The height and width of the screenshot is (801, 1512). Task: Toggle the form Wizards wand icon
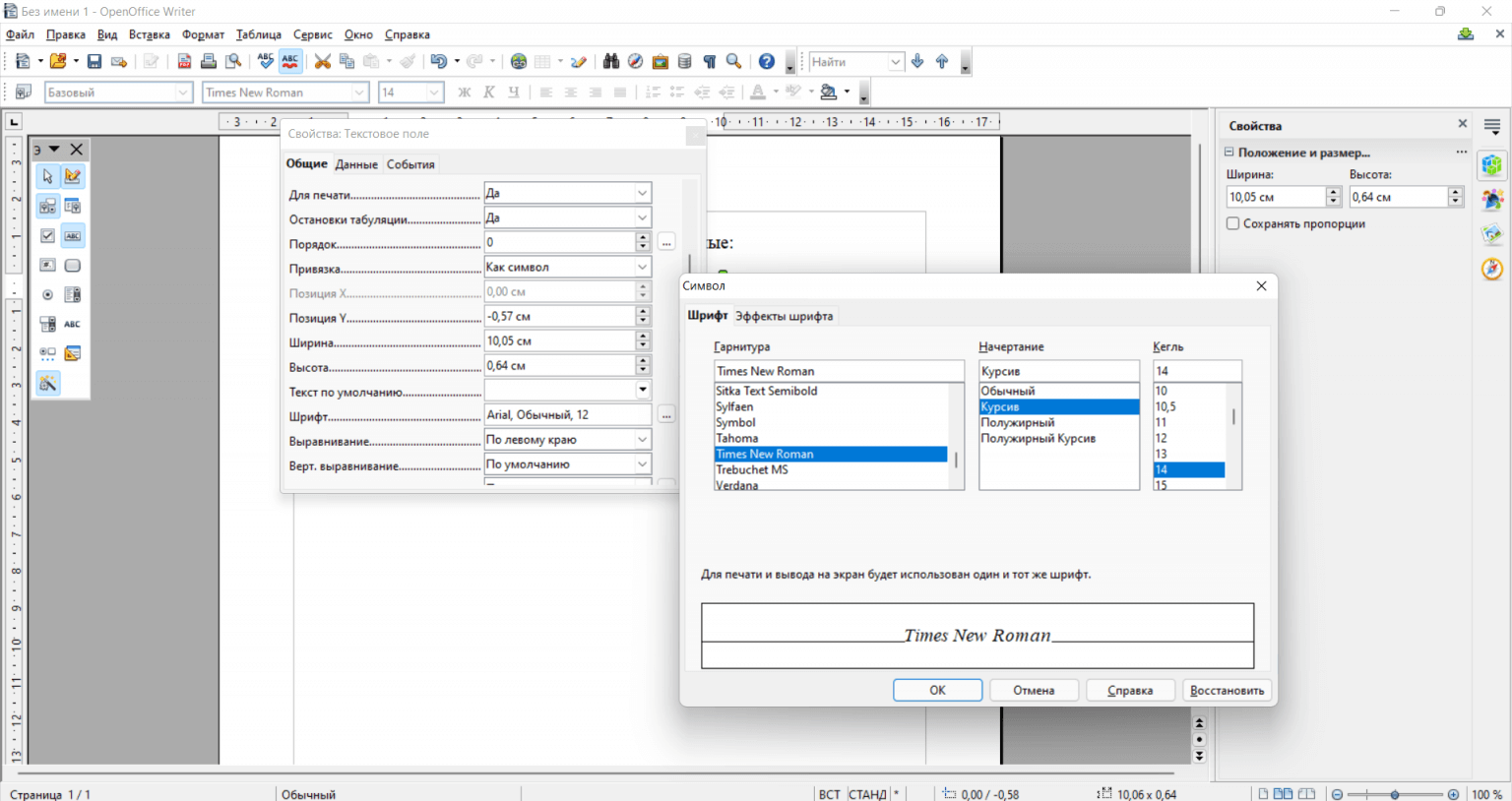pos(47,384)
